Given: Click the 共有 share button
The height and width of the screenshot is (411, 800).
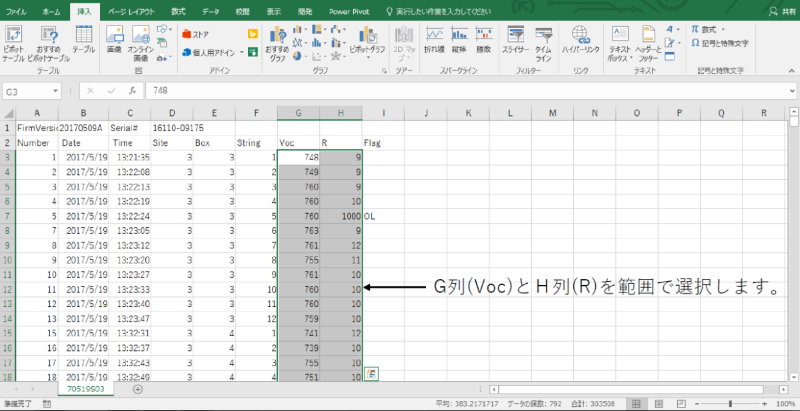Looking at the screenshot, I should 779,9.
